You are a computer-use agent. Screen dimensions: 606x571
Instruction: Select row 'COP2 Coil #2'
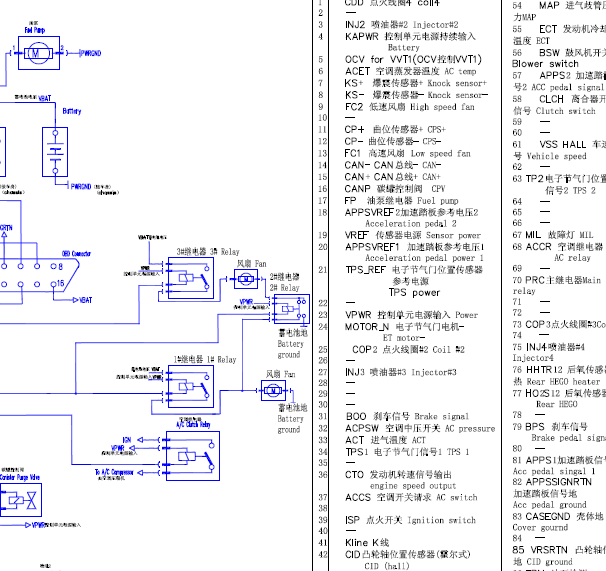pos(408,349)
